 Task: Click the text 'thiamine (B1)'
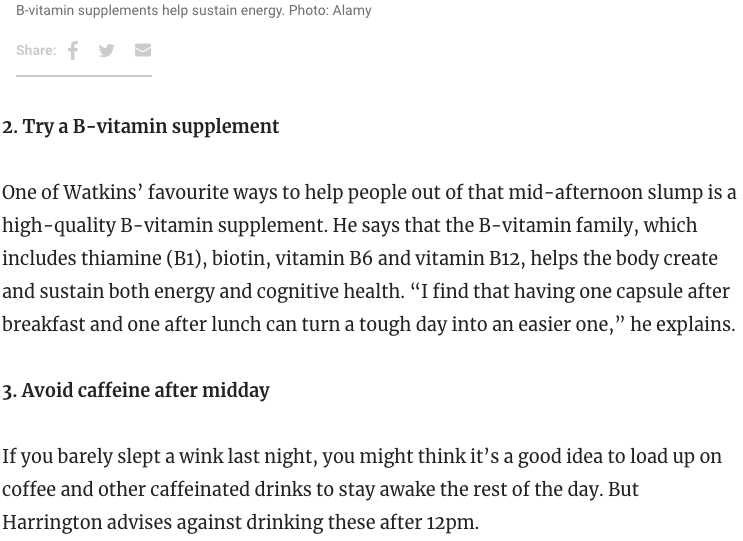pyautogui.click(x=142, y=259)
